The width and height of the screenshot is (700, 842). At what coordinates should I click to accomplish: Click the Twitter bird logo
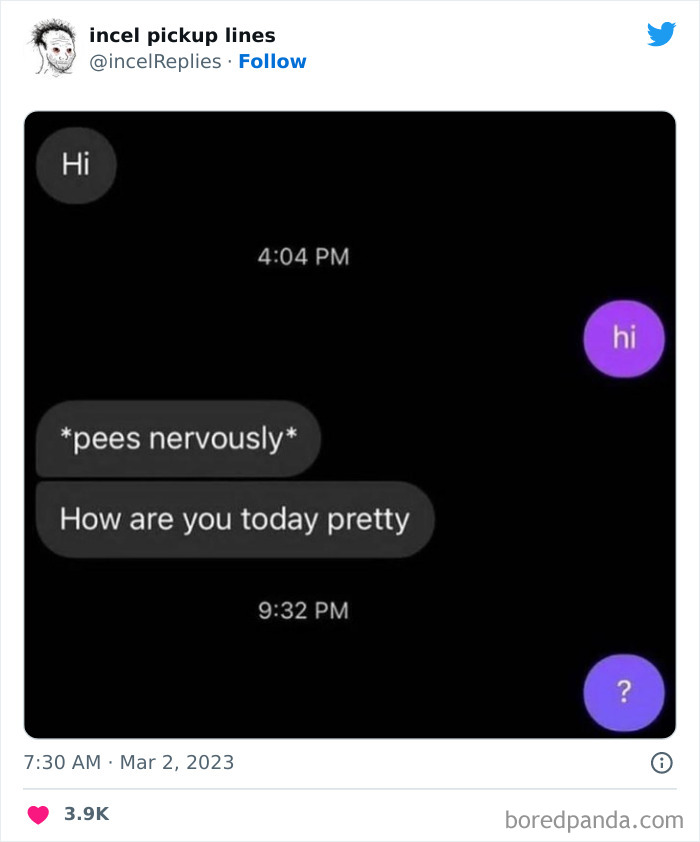point(661,34)
